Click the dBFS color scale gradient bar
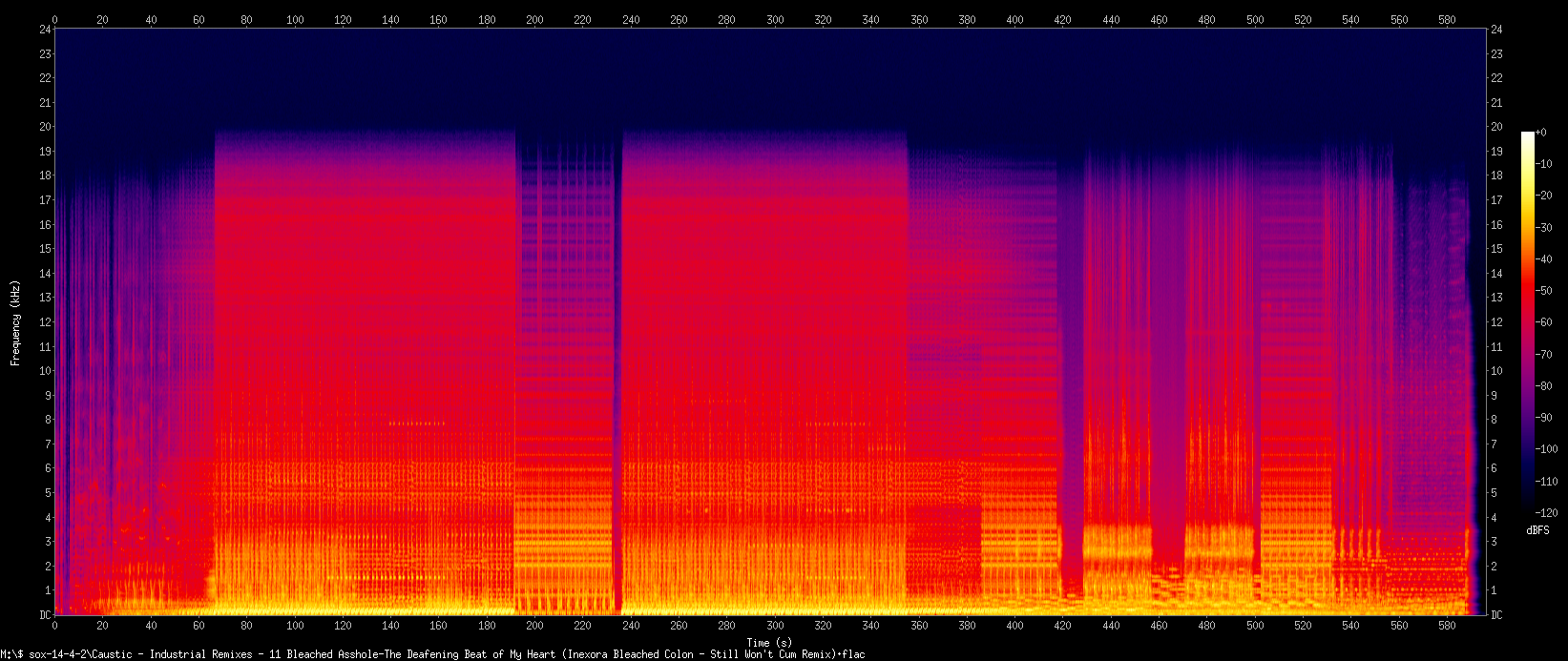 coord(1527,322)
